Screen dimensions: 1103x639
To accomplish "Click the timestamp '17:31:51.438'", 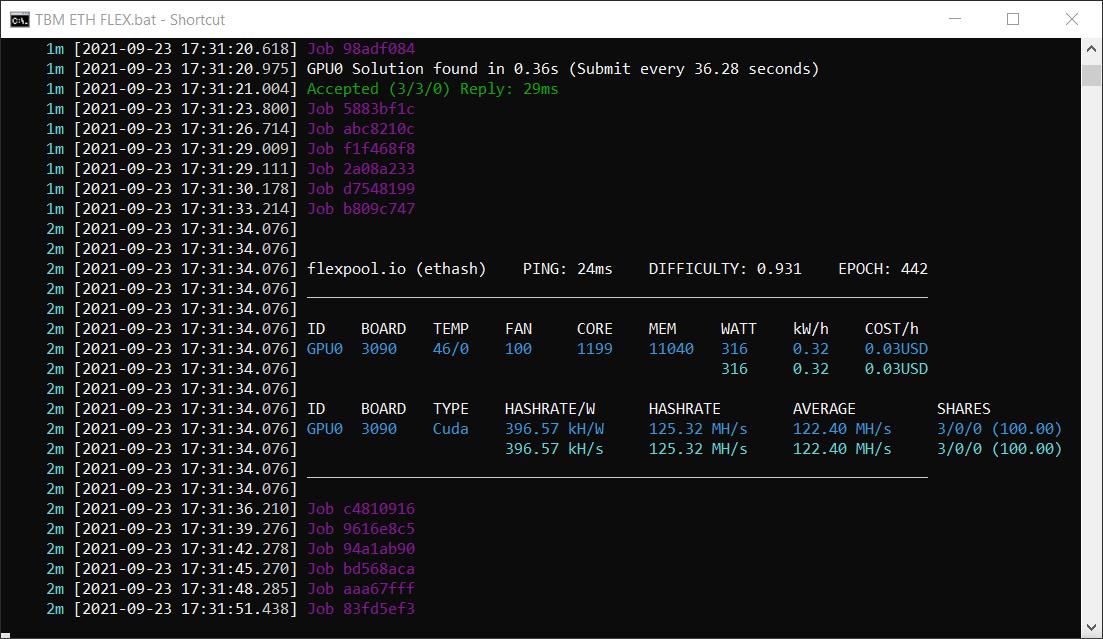I will pos(235,609).
